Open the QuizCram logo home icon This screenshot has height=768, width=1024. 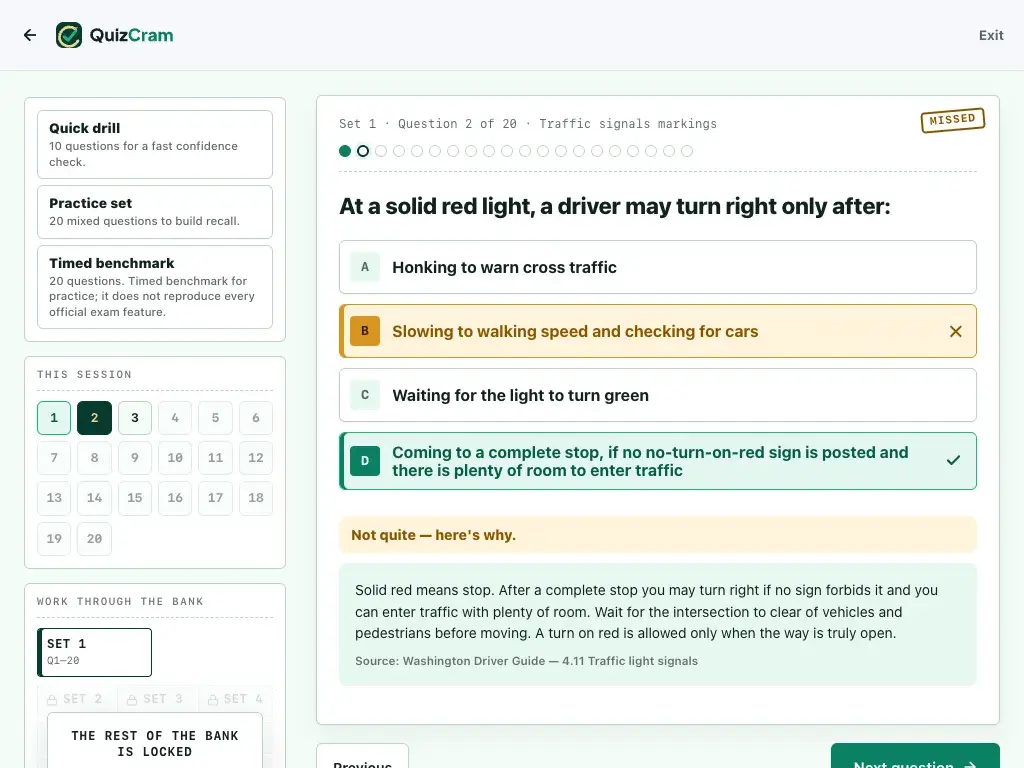[x=69, y=35]
